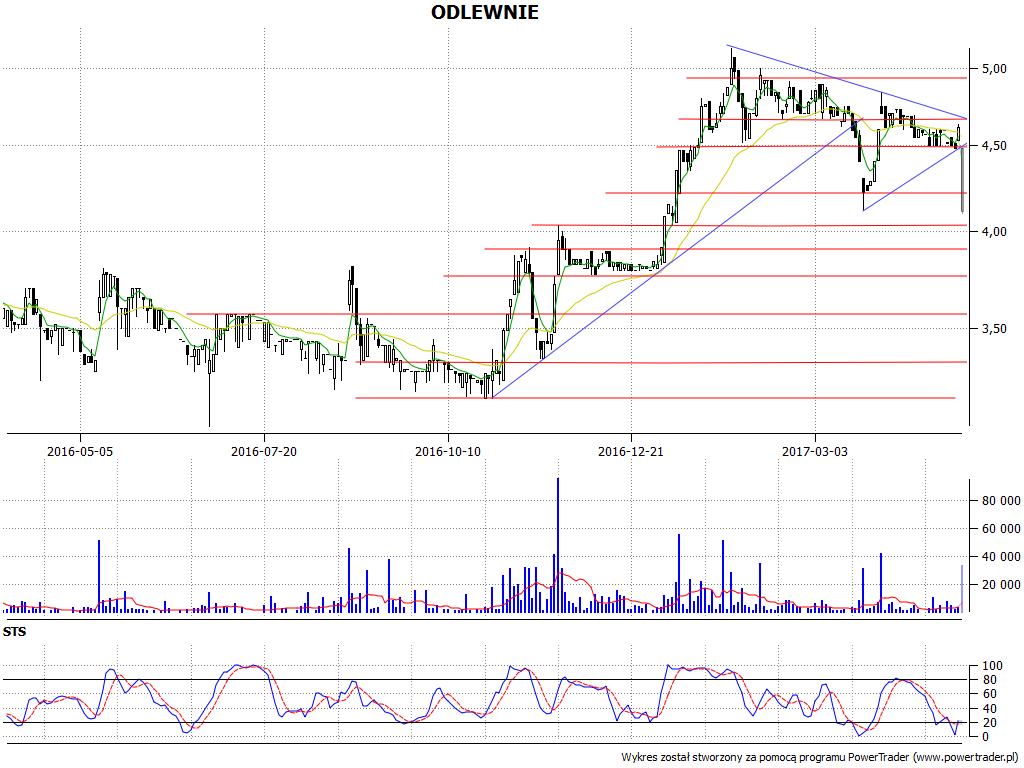Click the 20 level on STS axis
1024x768 pixels.
click(x=988, y=723)
